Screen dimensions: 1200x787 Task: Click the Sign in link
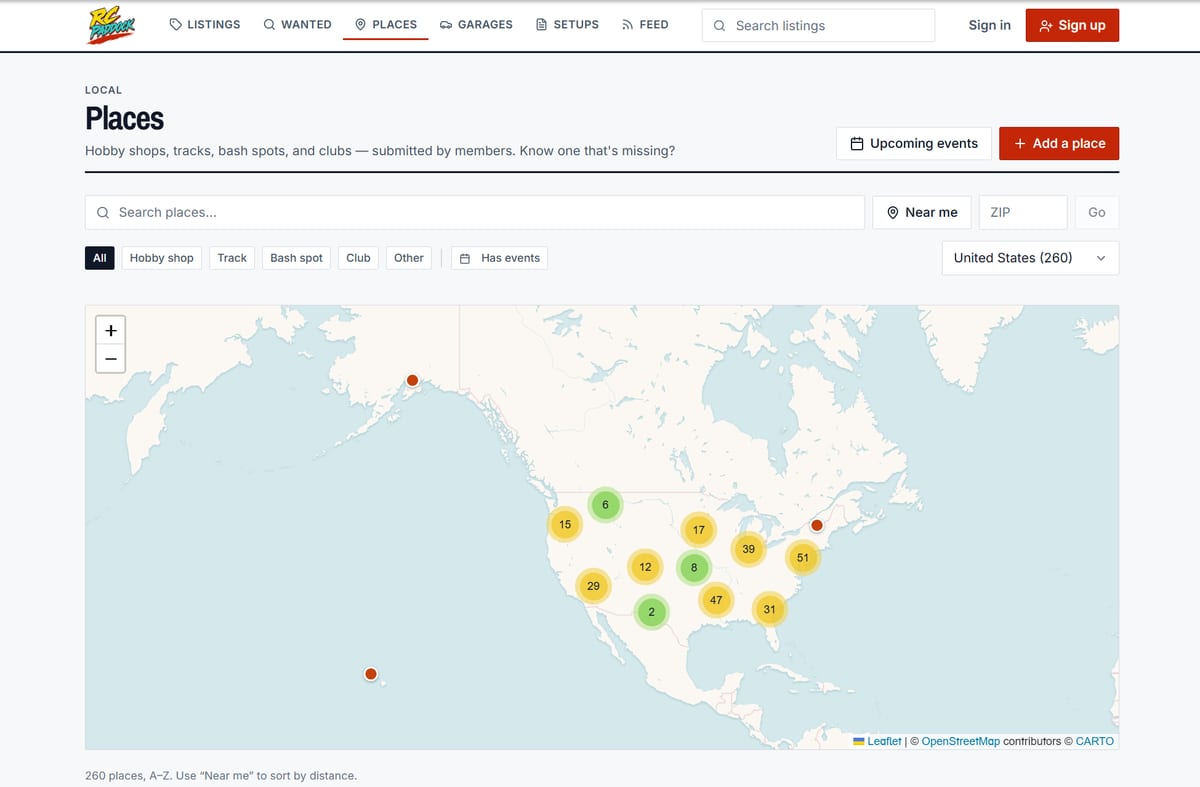989,25
